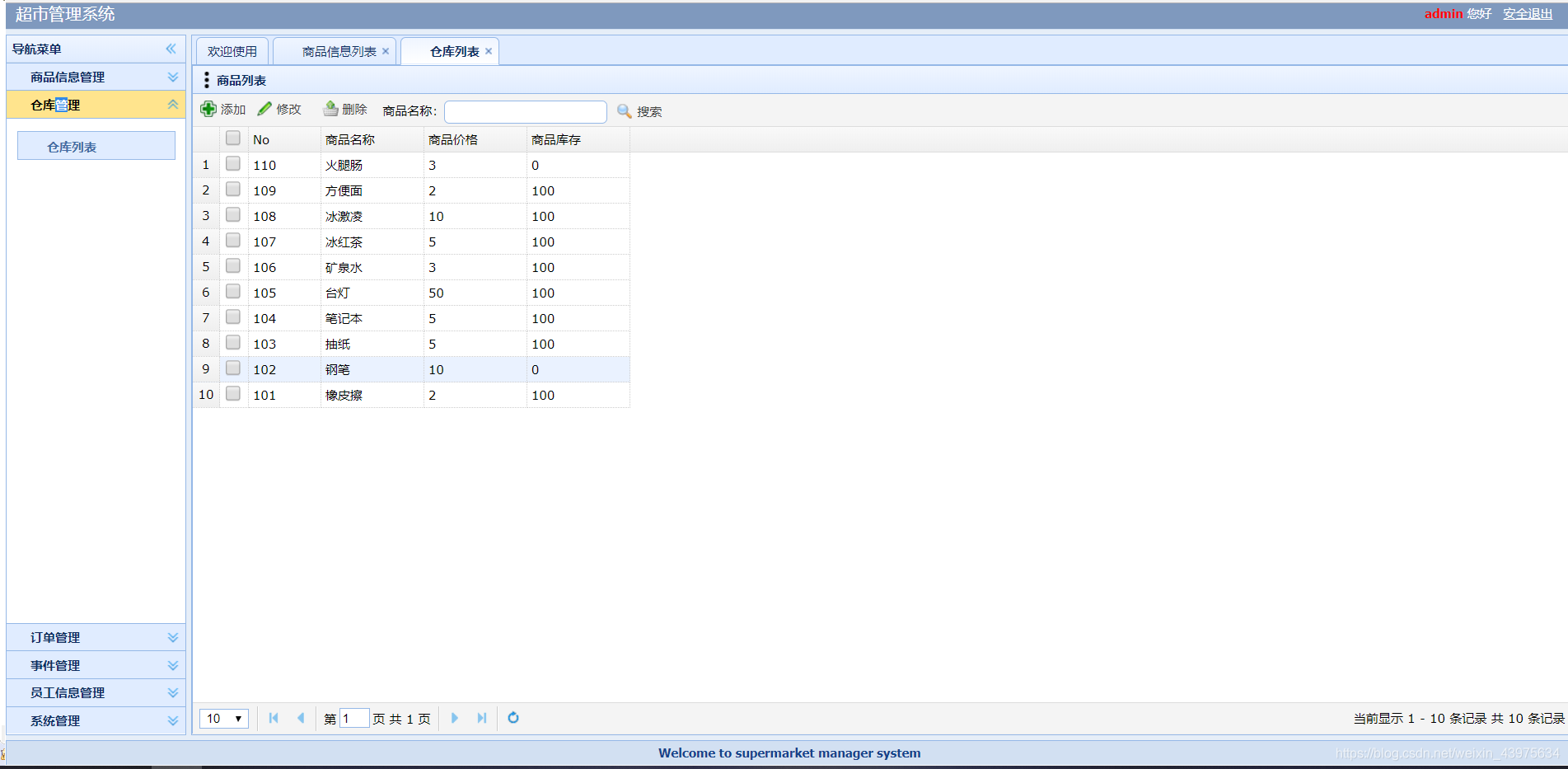Click the admin username text
The width and height of the screenshot is (1568, 769).
click(1444, 13)
